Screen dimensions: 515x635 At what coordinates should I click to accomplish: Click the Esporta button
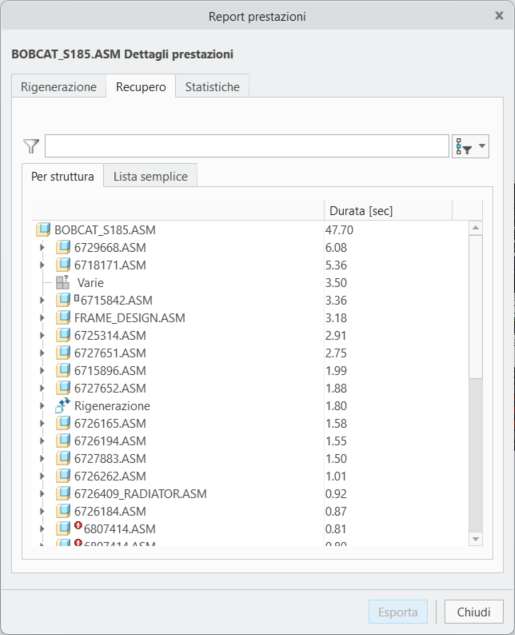pos(398,612)
